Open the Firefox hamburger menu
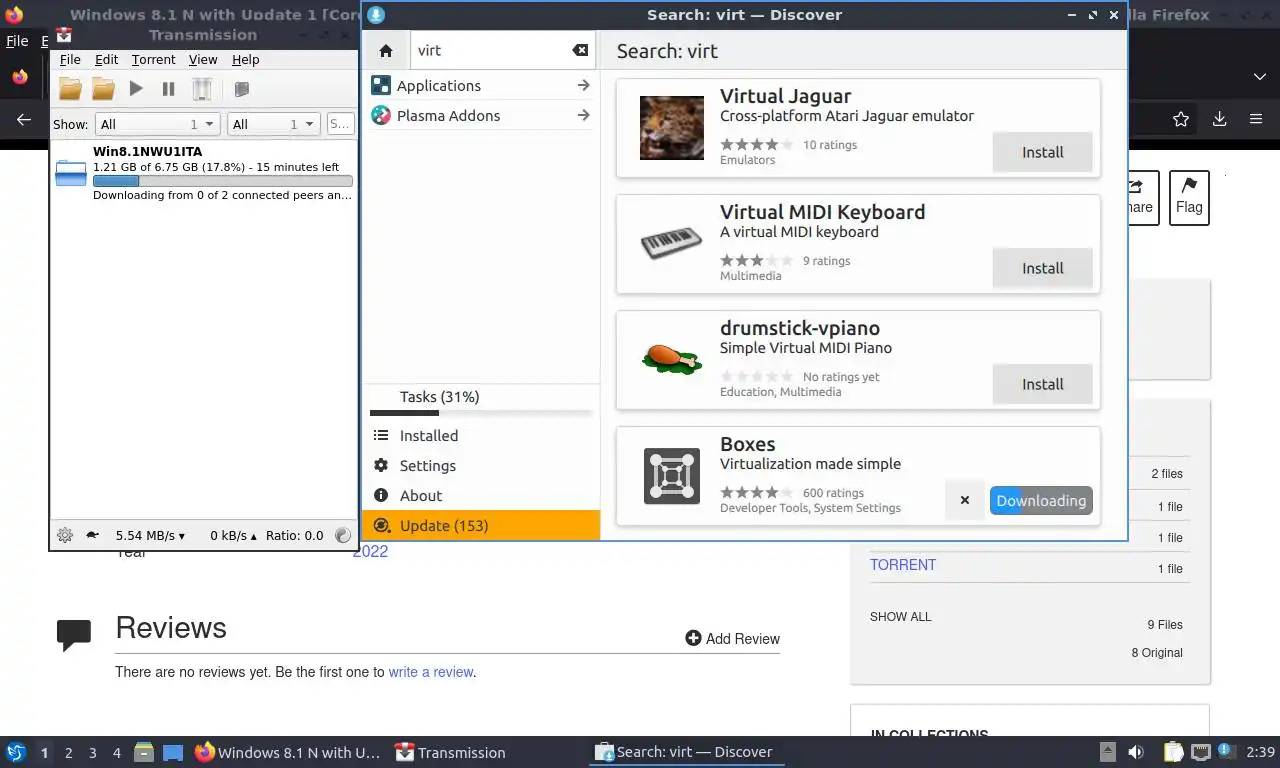This screenshot has width=1280, height=768. 1256,119
